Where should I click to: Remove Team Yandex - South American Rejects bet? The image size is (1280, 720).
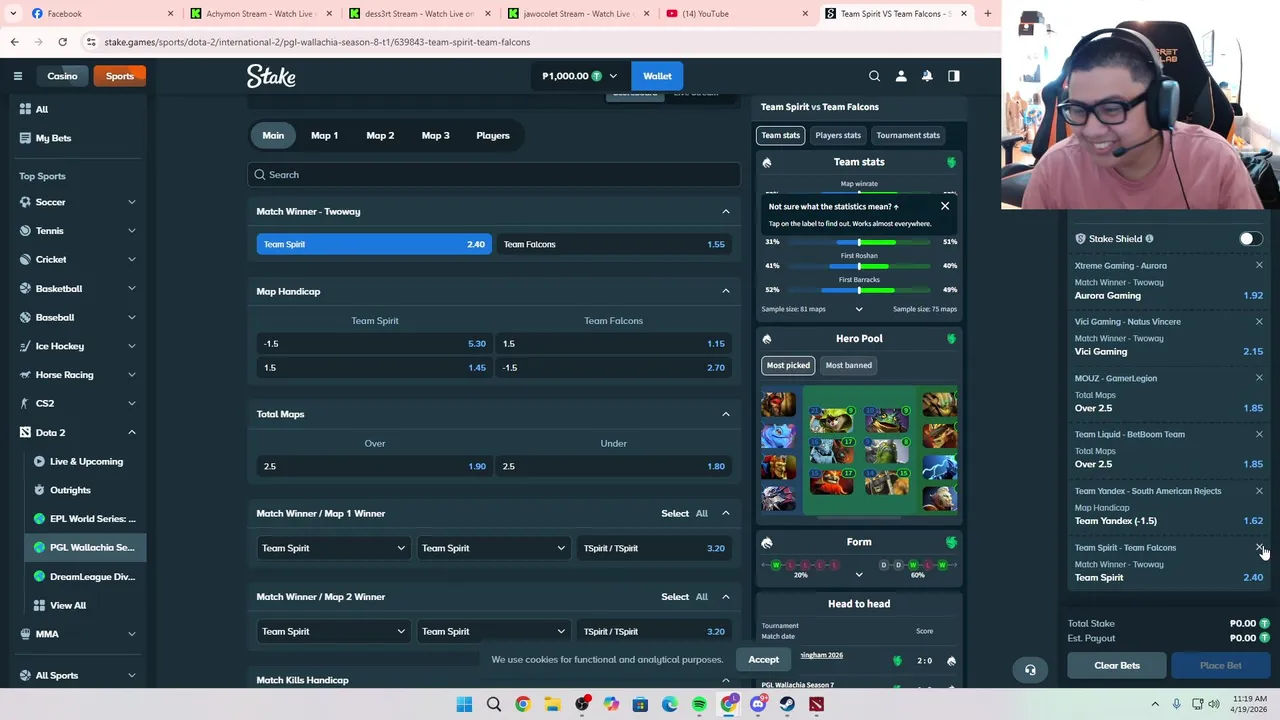1259,491
